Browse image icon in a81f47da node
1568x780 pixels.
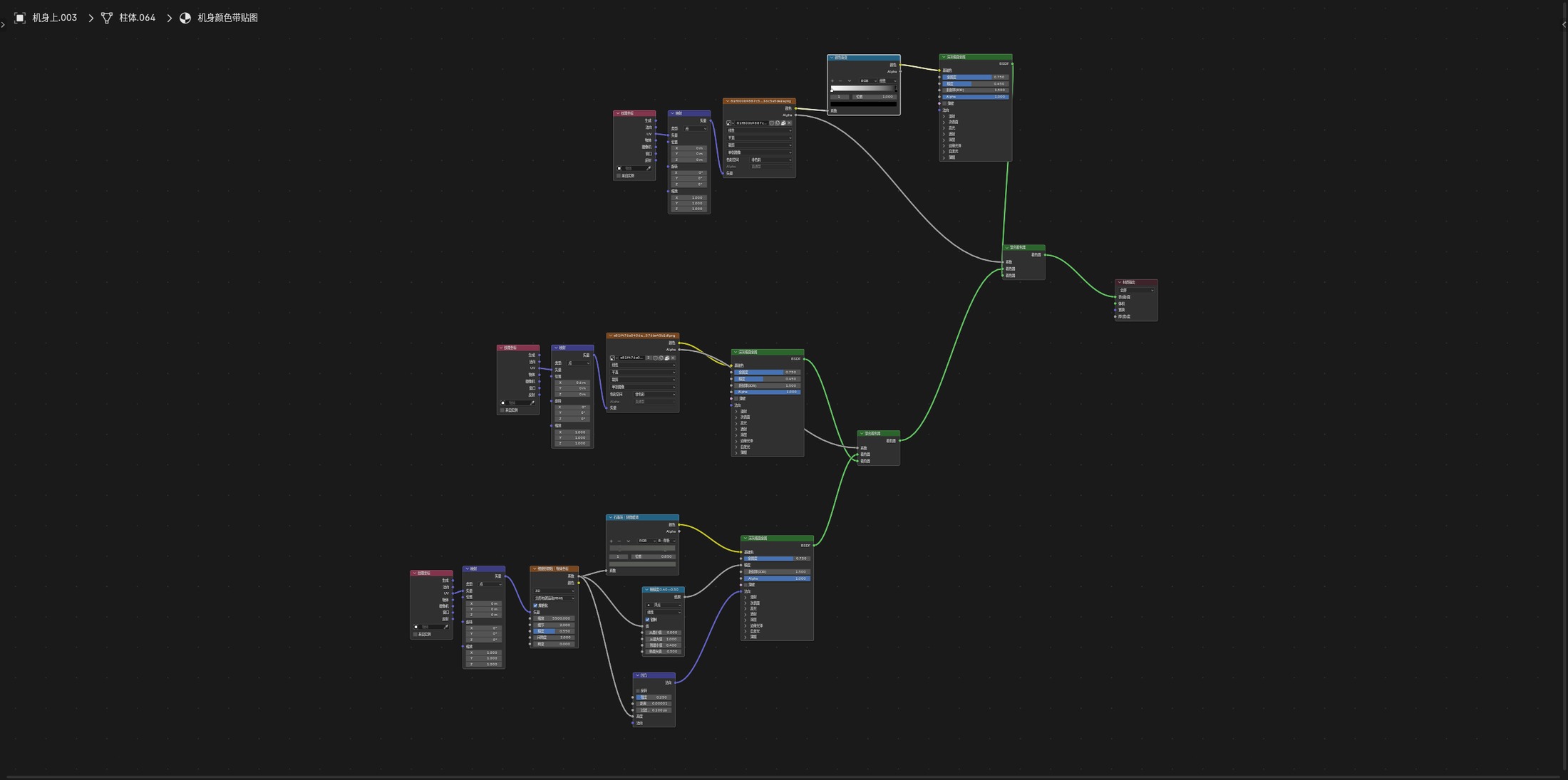tap(613, 358)
